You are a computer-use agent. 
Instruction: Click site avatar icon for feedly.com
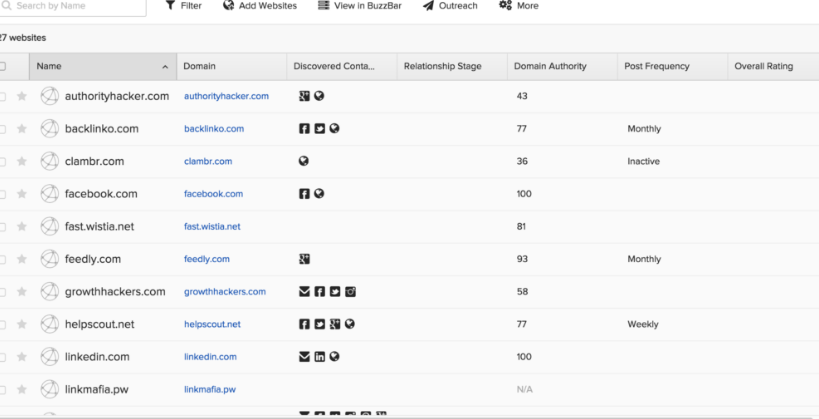coord(50,259)
